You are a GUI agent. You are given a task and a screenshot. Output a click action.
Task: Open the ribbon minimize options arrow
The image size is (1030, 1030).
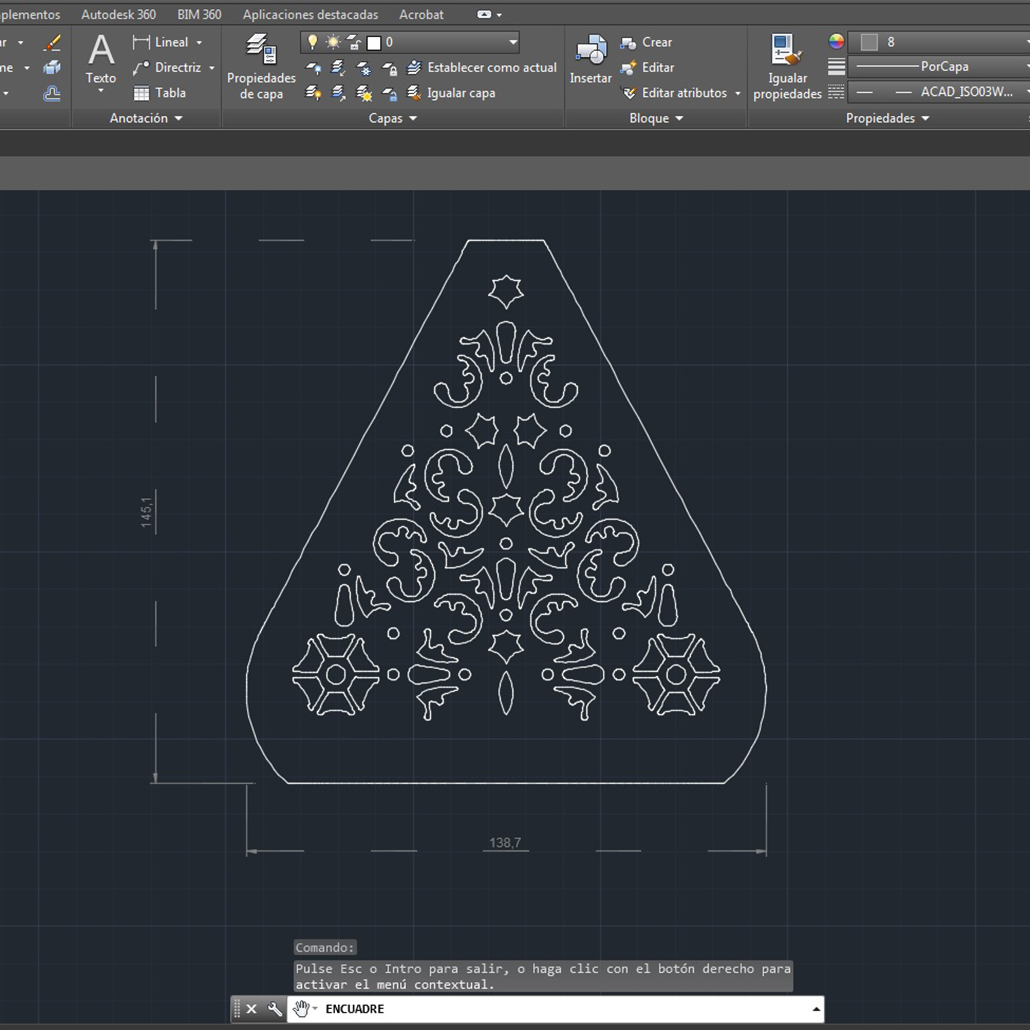click(x=499, y=14)
